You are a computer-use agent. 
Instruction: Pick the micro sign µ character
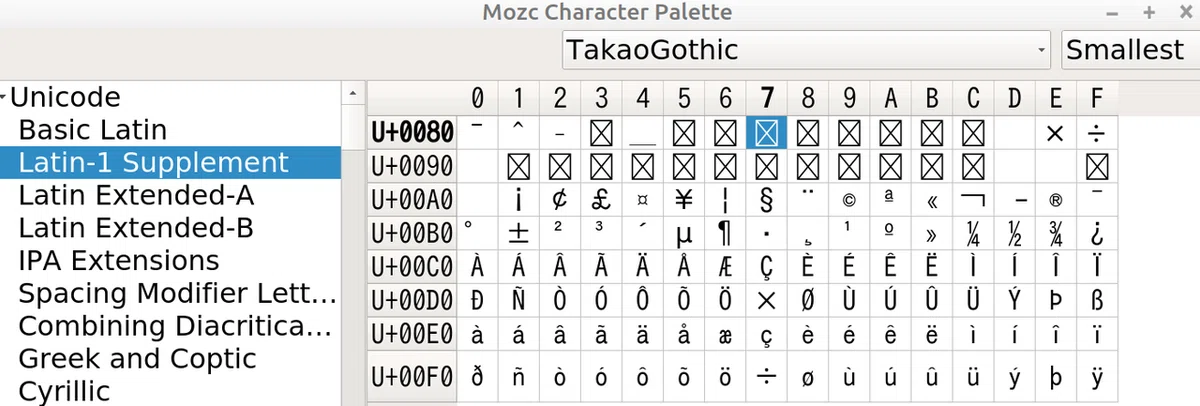684,233
